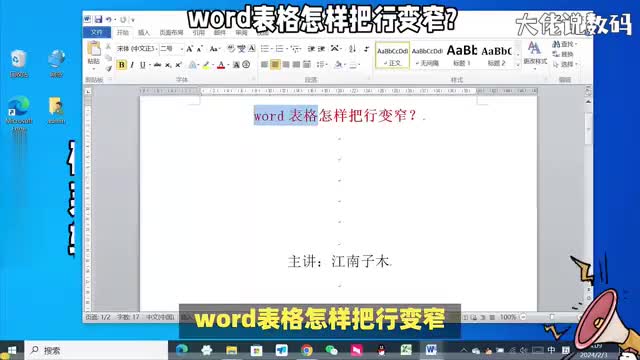The image size is (640, 360).
Task: Apply the red font color
Action: (221, 65)
